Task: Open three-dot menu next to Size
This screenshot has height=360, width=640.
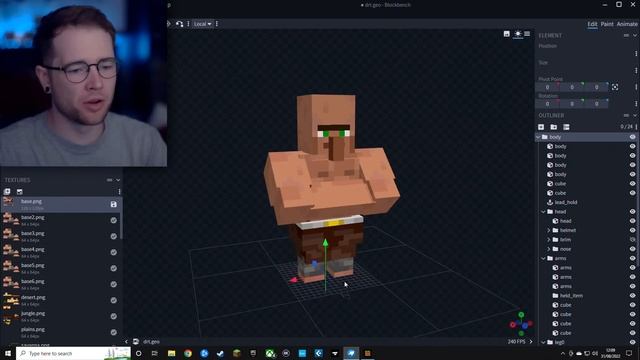Action: click(636, 70)
